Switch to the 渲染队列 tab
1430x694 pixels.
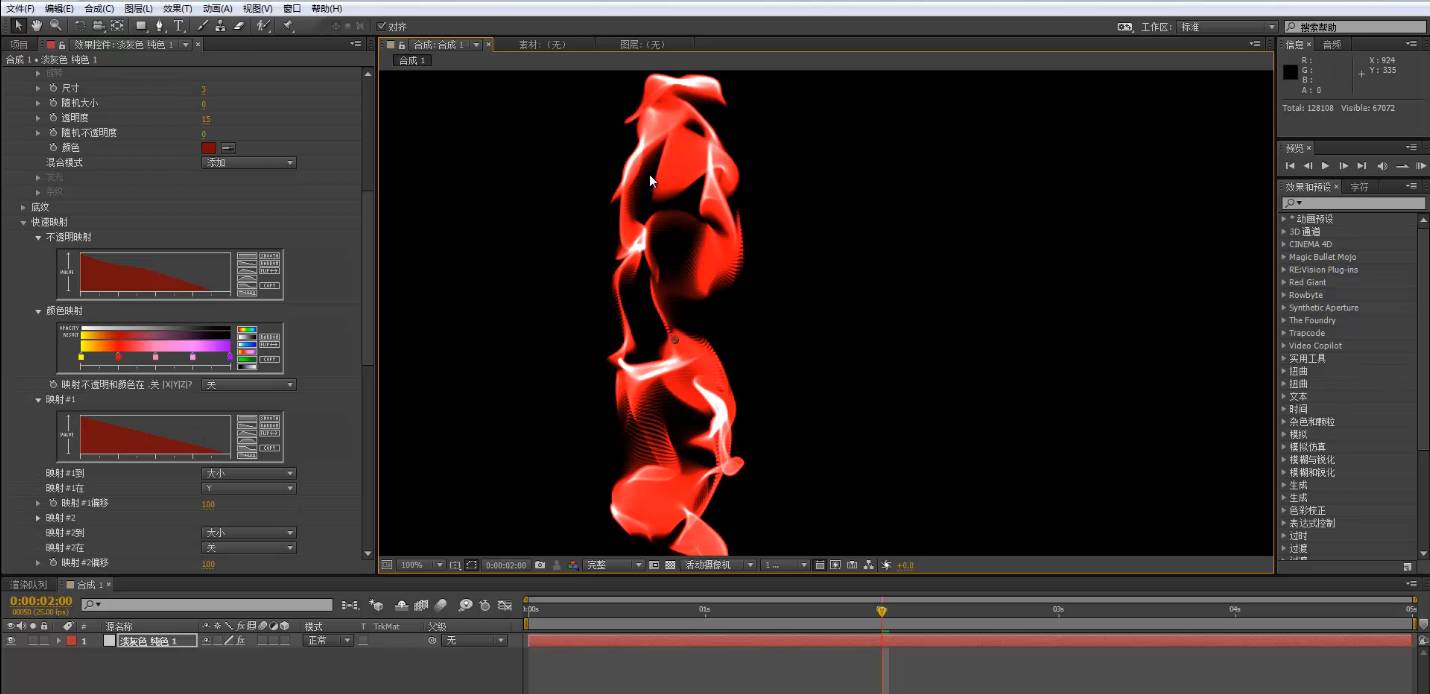(x=28, y=584)
